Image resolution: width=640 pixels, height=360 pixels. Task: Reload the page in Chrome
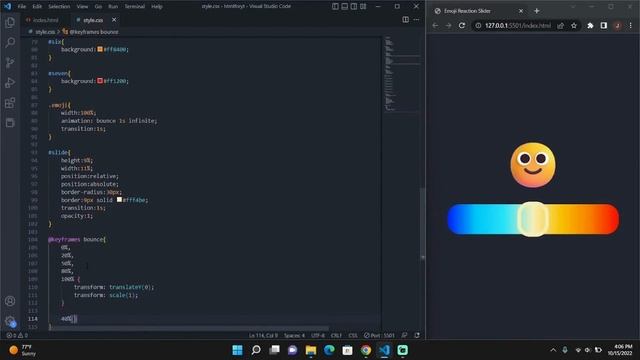(x=462, y=25)
